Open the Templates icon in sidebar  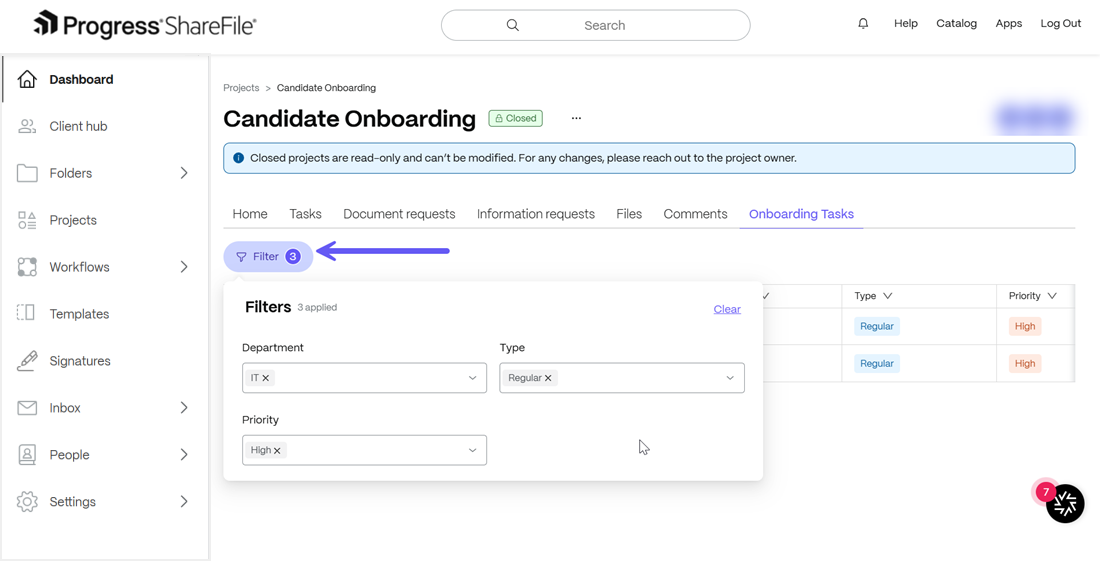coord(26,313)
